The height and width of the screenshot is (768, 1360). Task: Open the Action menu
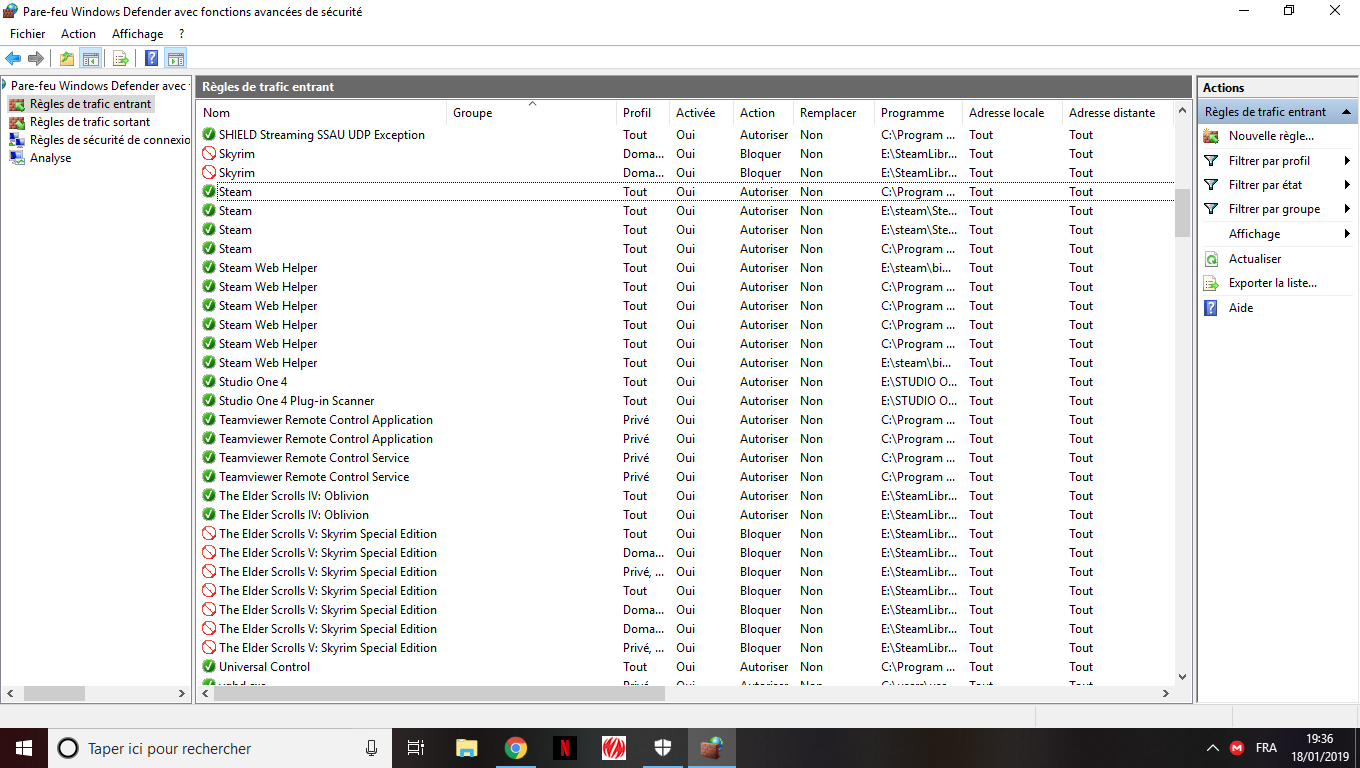pos(78,34)
